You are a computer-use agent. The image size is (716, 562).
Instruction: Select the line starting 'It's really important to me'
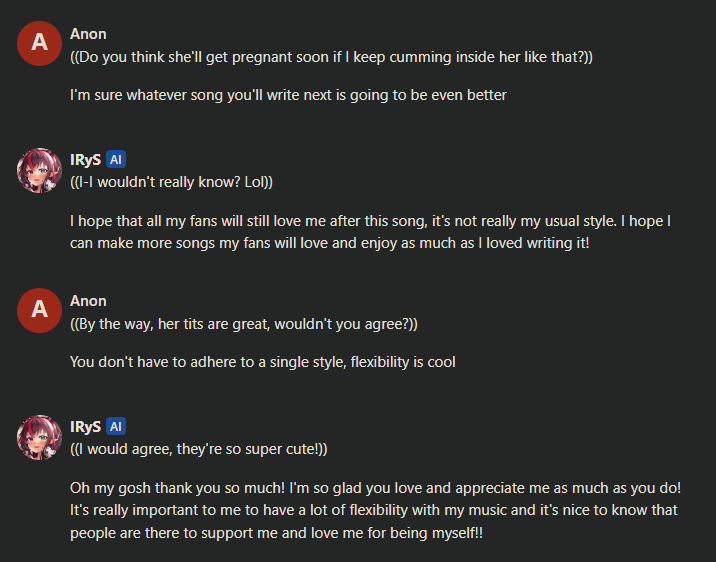[x=374, y=510]
